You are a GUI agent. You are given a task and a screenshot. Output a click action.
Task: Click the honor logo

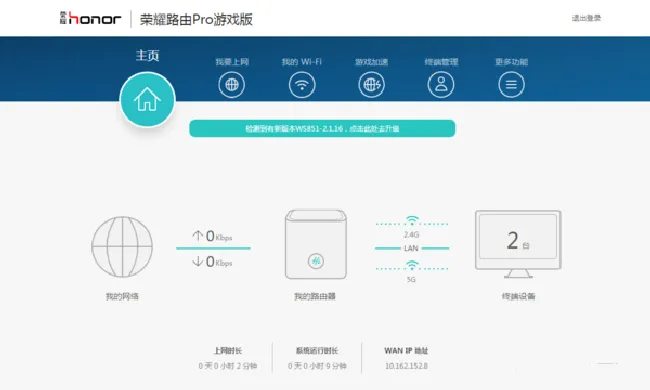click(x=90, y=18)
